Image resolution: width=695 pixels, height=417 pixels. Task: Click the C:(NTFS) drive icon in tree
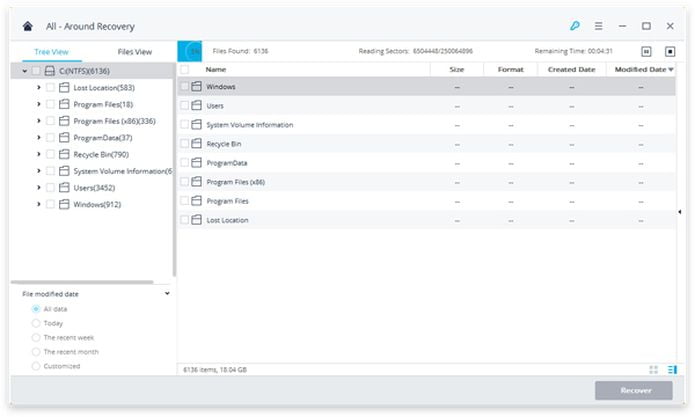50,71
